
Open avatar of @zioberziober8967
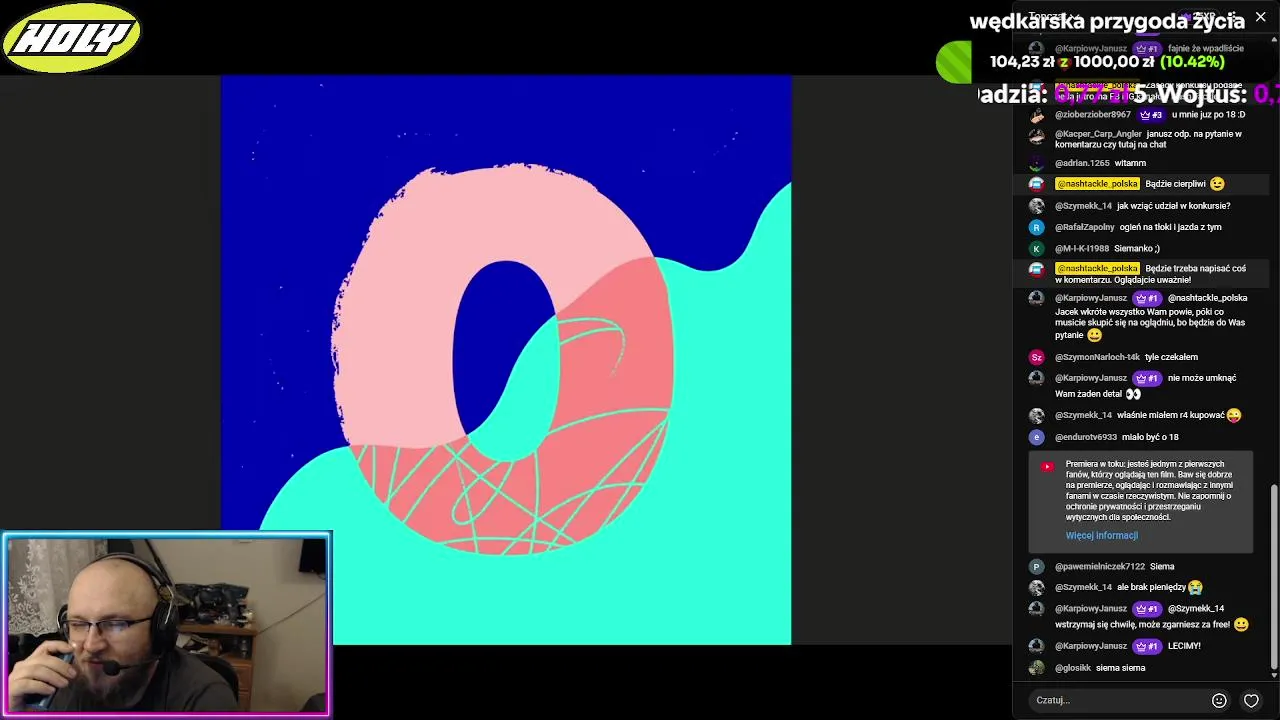click(1036, 114)
